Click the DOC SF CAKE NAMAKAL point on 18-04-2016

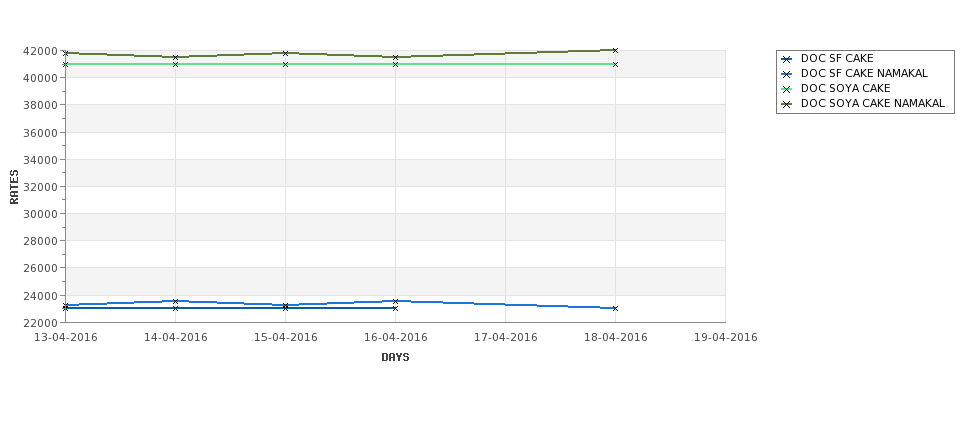tap(615, 308)
